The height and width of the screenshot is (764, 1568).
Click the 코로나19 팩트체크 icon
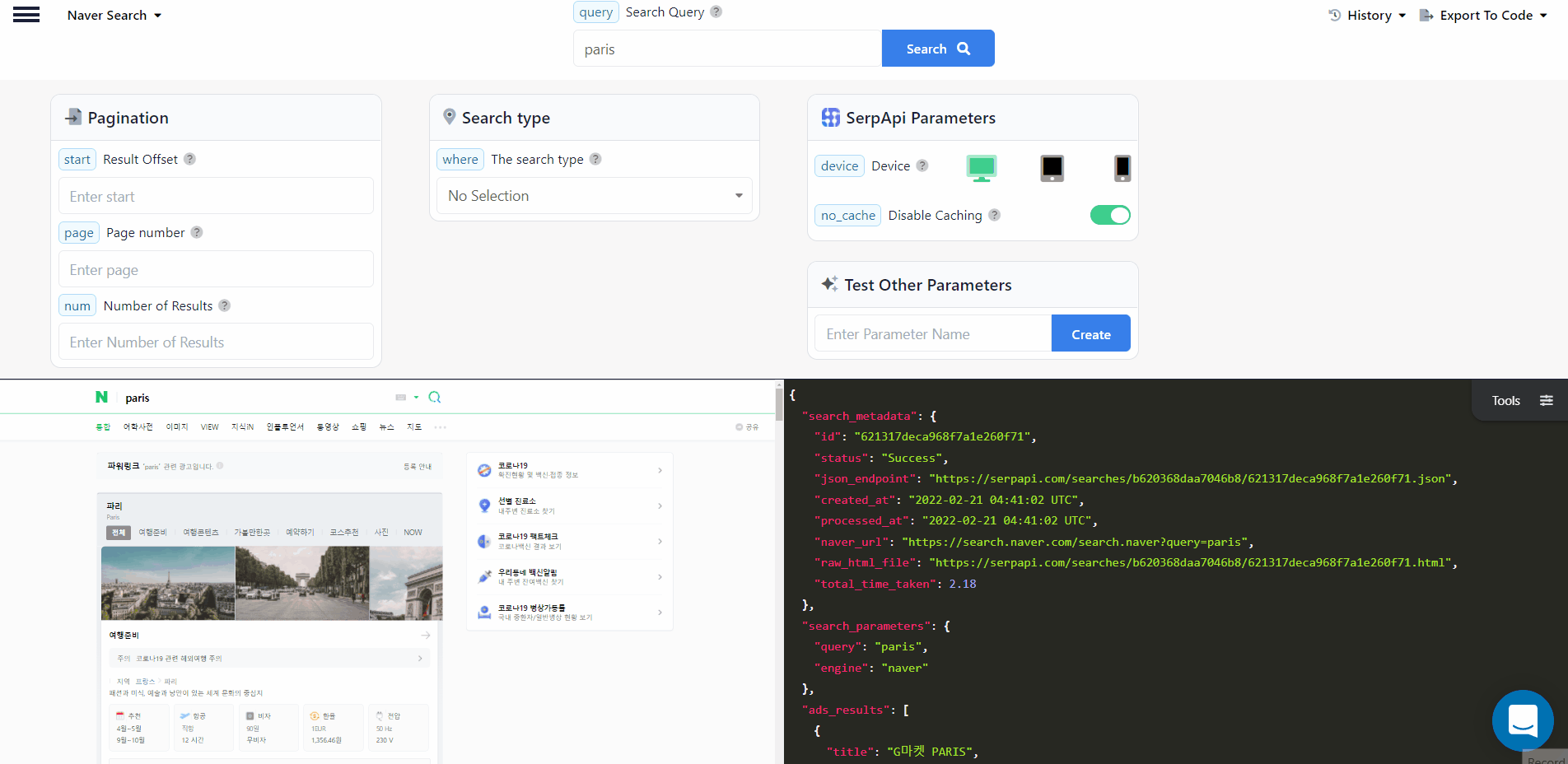[484, 541]
